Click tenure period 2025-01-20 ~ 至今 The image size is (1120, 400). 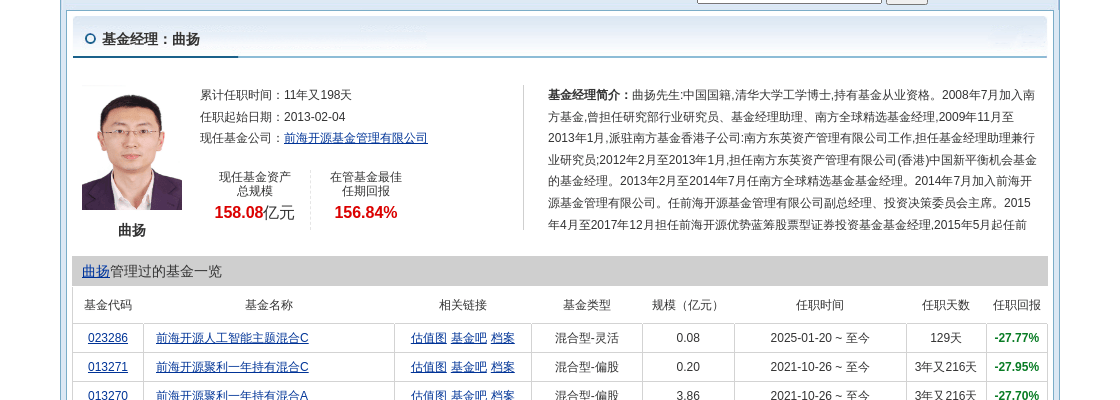tap(820, 338)
